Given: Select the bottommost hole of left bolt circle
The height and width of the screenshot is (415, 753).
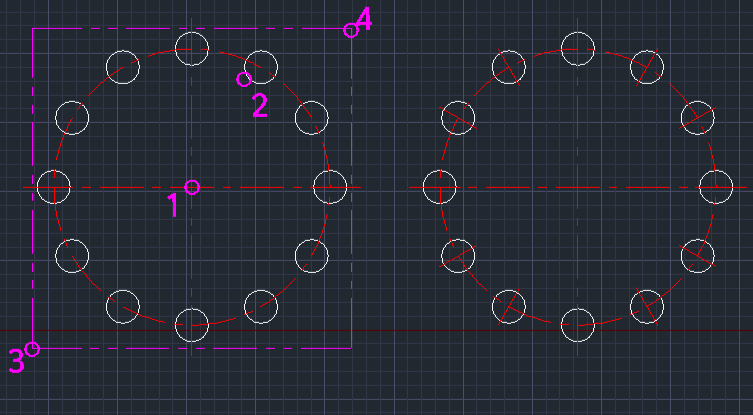Looking at the screenshot, I should [191, 324].
